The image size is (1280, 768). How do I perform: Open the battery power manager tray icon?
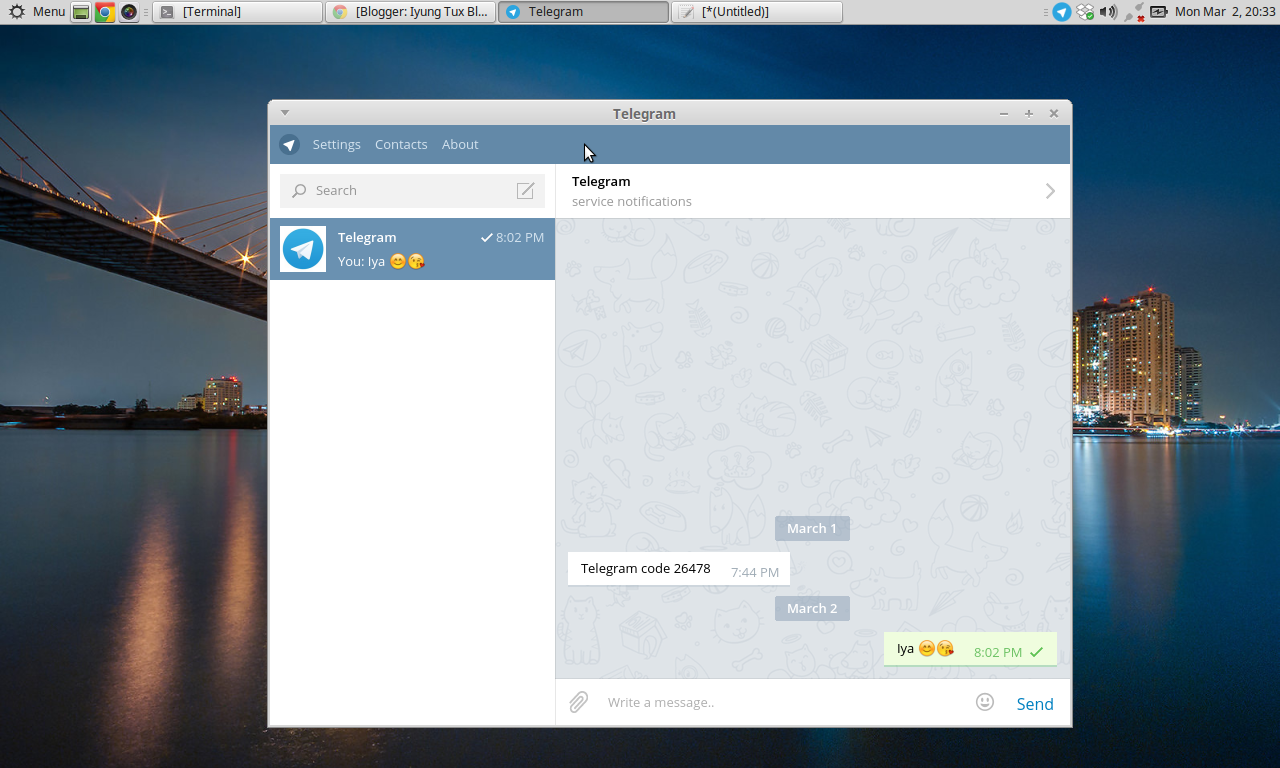[1158, 11]
